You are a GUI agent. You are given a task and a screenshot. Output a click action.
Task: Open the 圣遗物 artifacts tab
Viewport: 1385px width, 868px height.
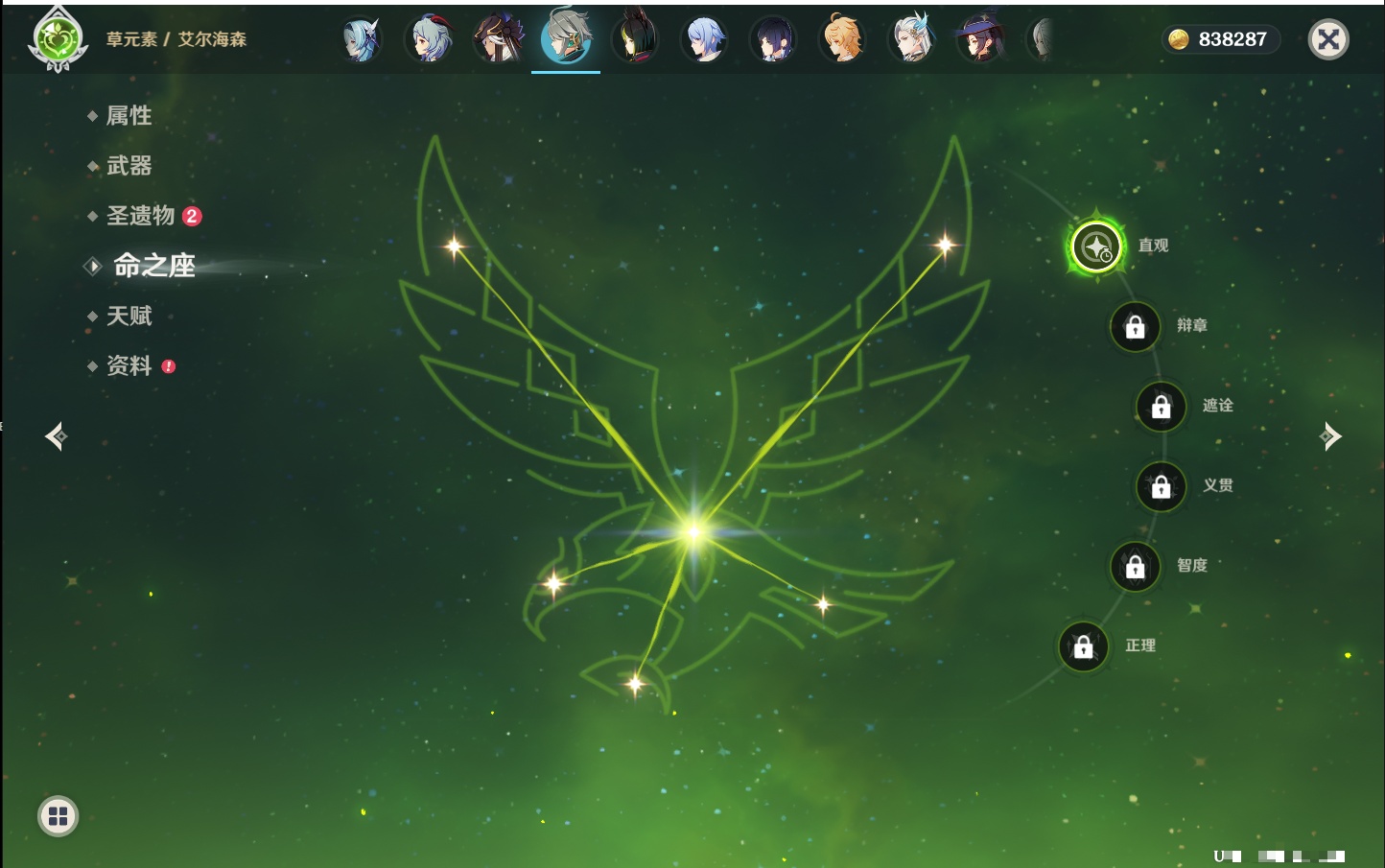[140, 216]
